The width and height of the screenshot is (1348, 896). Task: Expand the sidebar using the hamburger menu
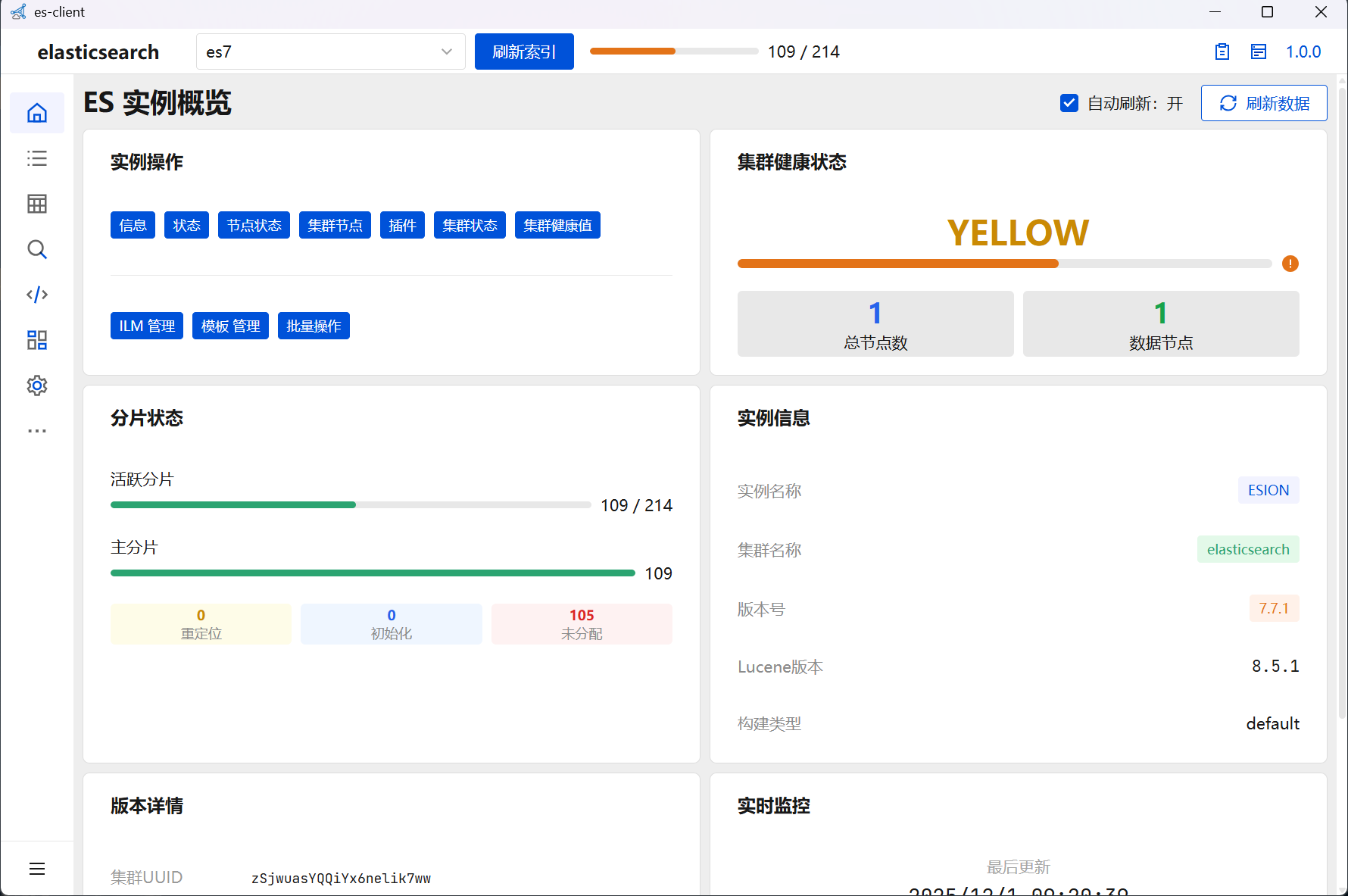tap(37, 869)
